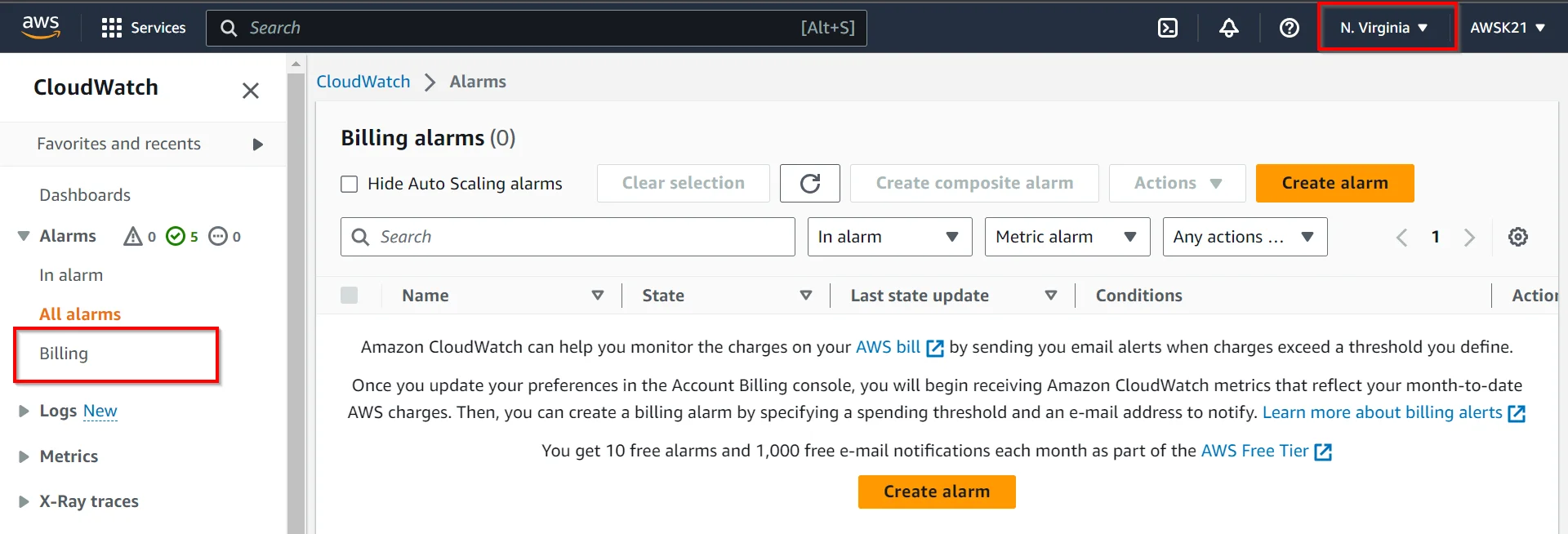Check the select-all alarms header checkbox

click(350, 296)
